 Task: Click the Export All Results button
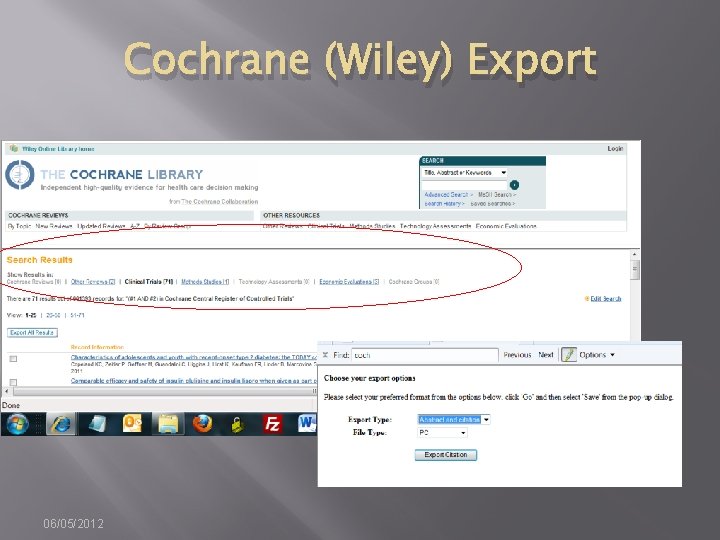point(32,332)
